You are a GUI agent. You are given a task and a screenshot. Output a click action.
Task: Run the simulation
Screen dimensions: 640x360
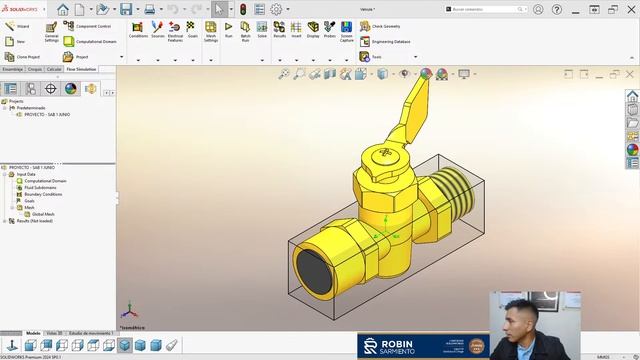pos(228,30)
